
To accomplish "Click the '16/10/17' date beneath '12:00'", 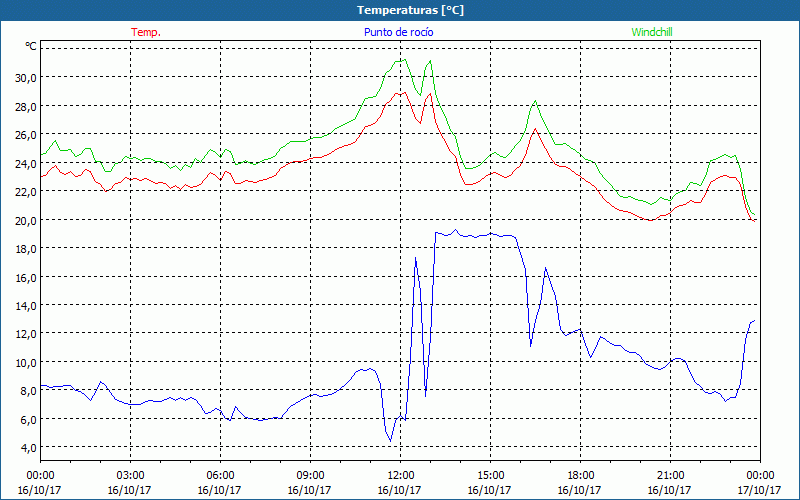I will tap(400, 490).
